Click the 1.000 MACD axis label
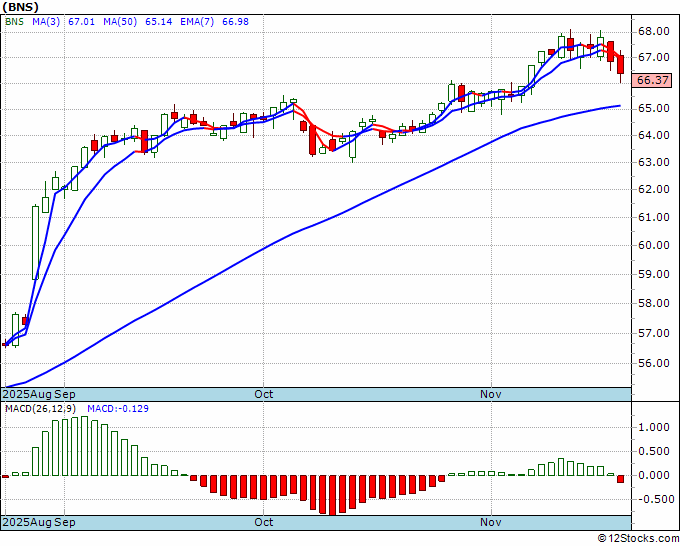The image size is (680, 546). (x=654, y=428)
